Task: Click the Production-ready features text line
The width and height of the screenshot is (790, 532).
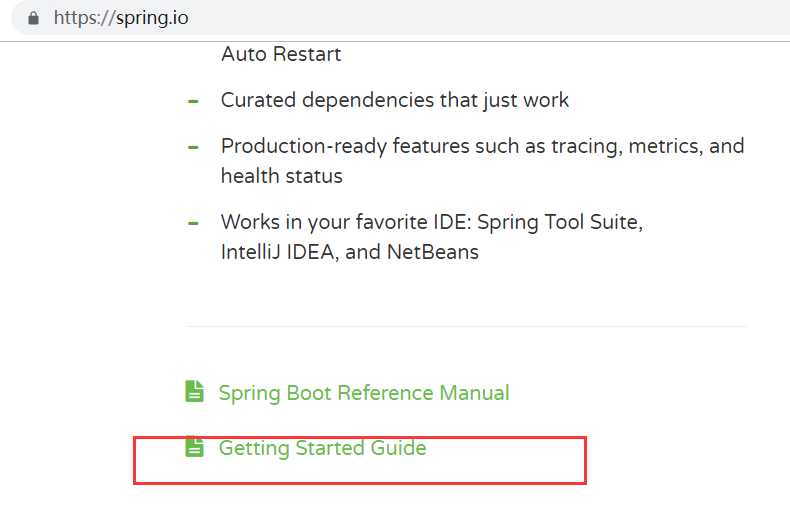Action: 482,147
